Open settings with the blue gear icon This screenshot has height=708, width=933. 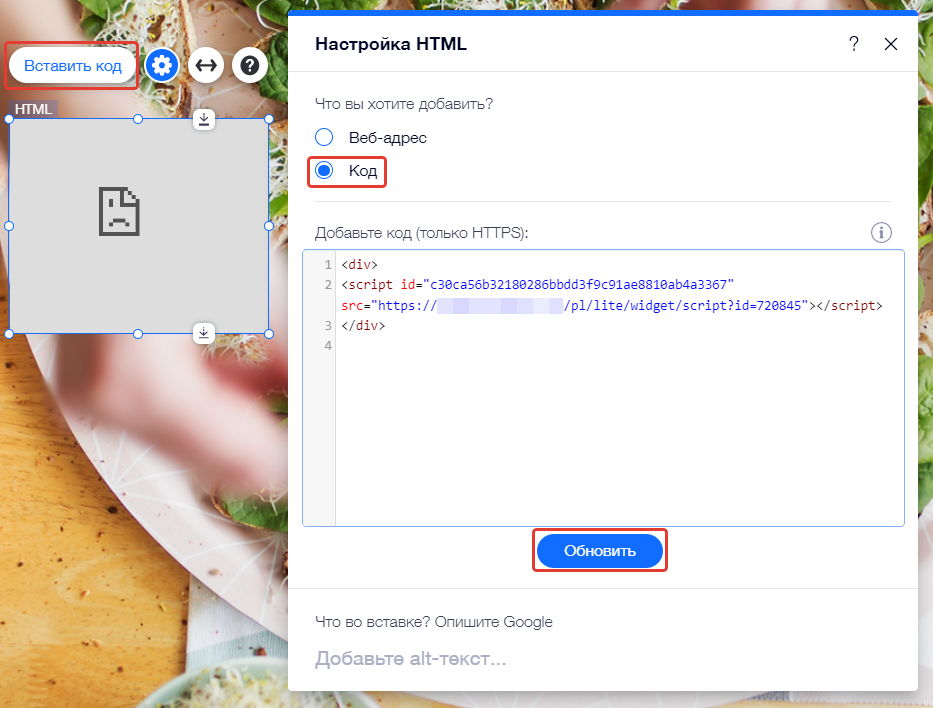pyautogui.click(x=162, y=65)
